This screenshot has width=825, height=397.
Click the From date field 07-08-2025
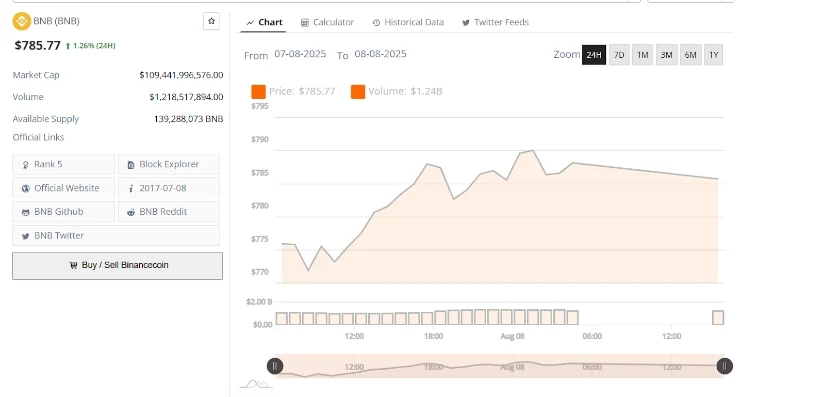(x=300, y=54)
